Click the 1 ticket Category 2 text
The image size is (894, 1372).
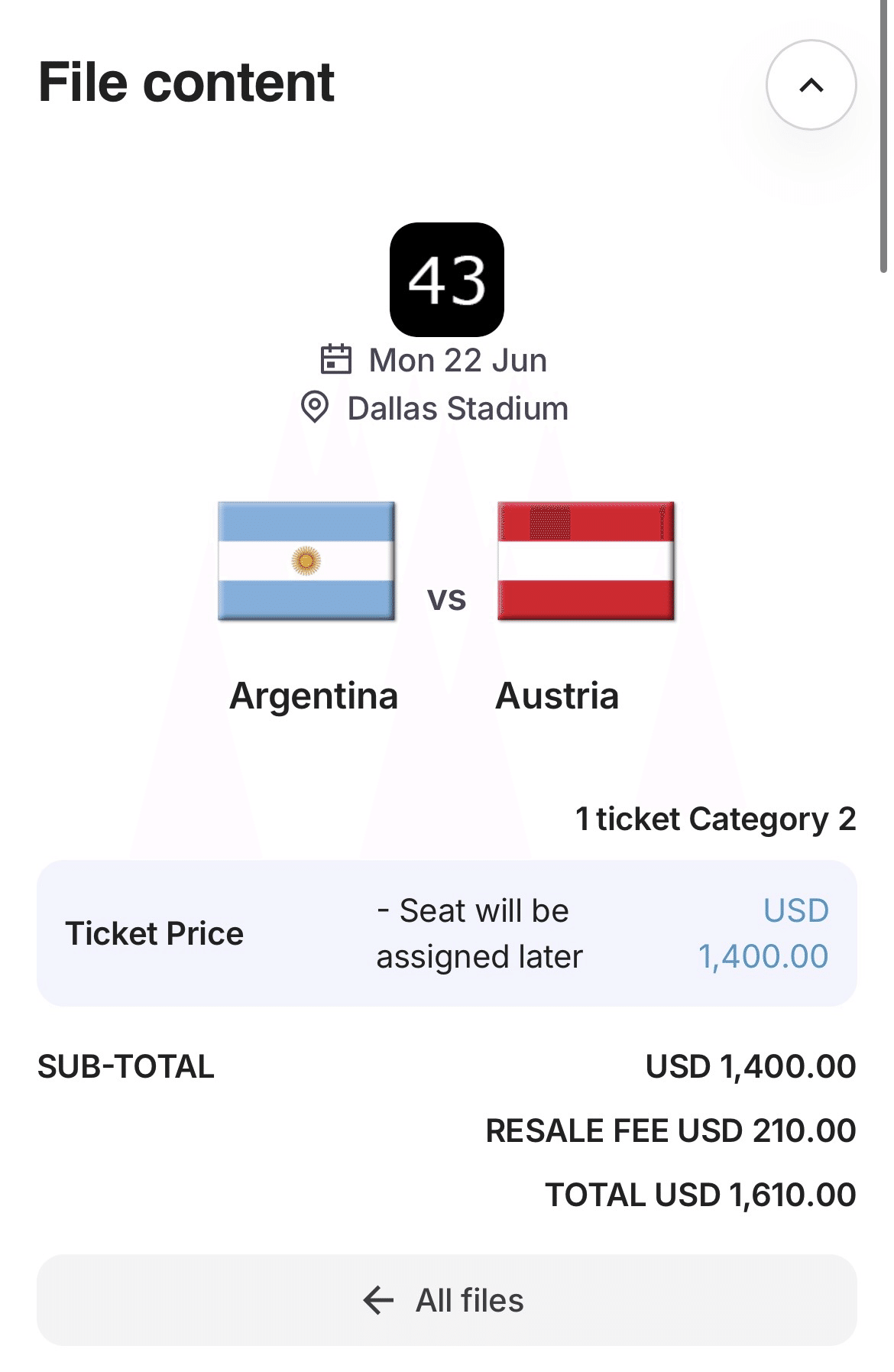[x=715, y=819]
